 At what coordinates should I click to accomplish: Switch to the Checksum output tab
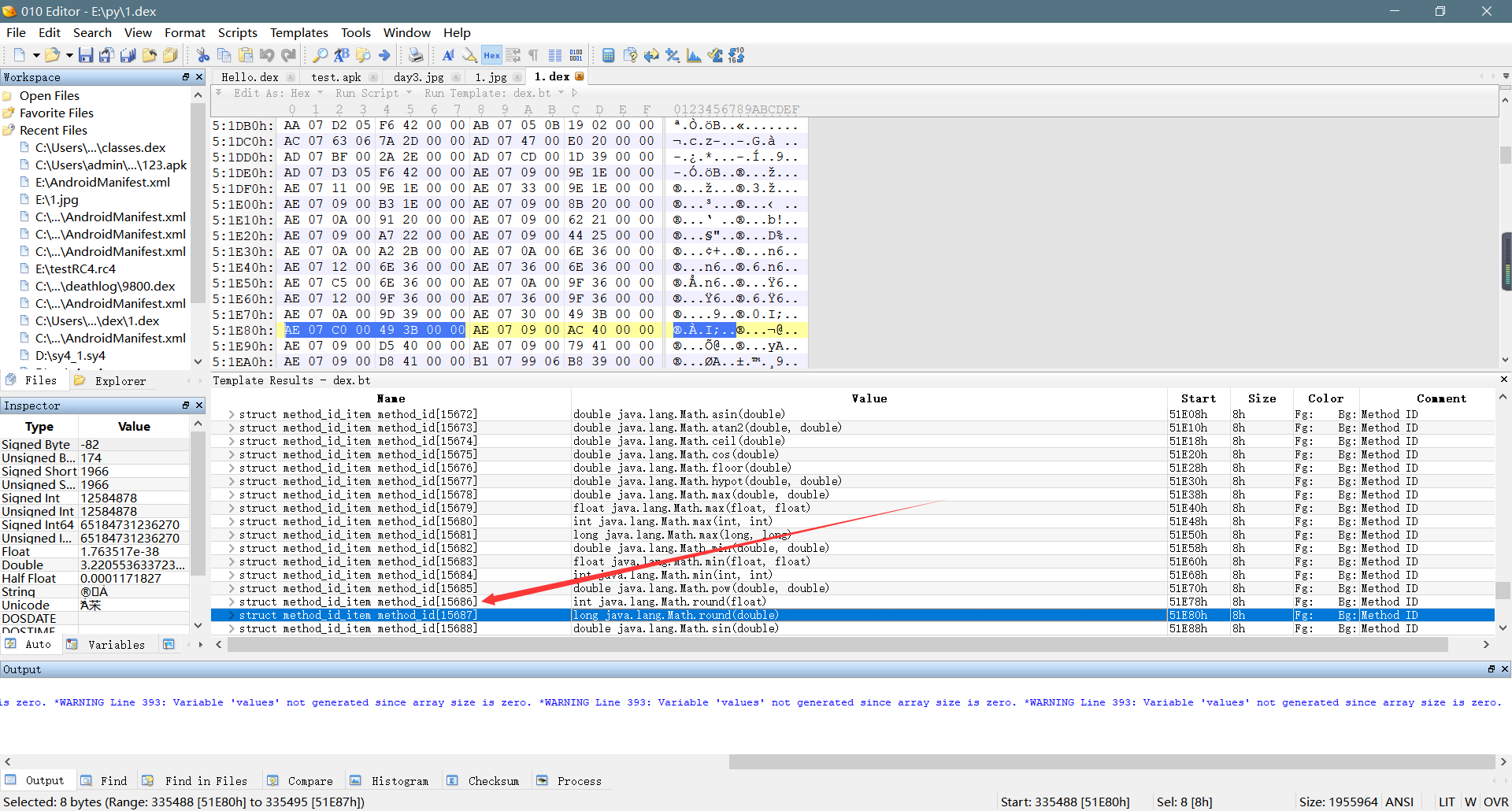click(x=493, y=781)
